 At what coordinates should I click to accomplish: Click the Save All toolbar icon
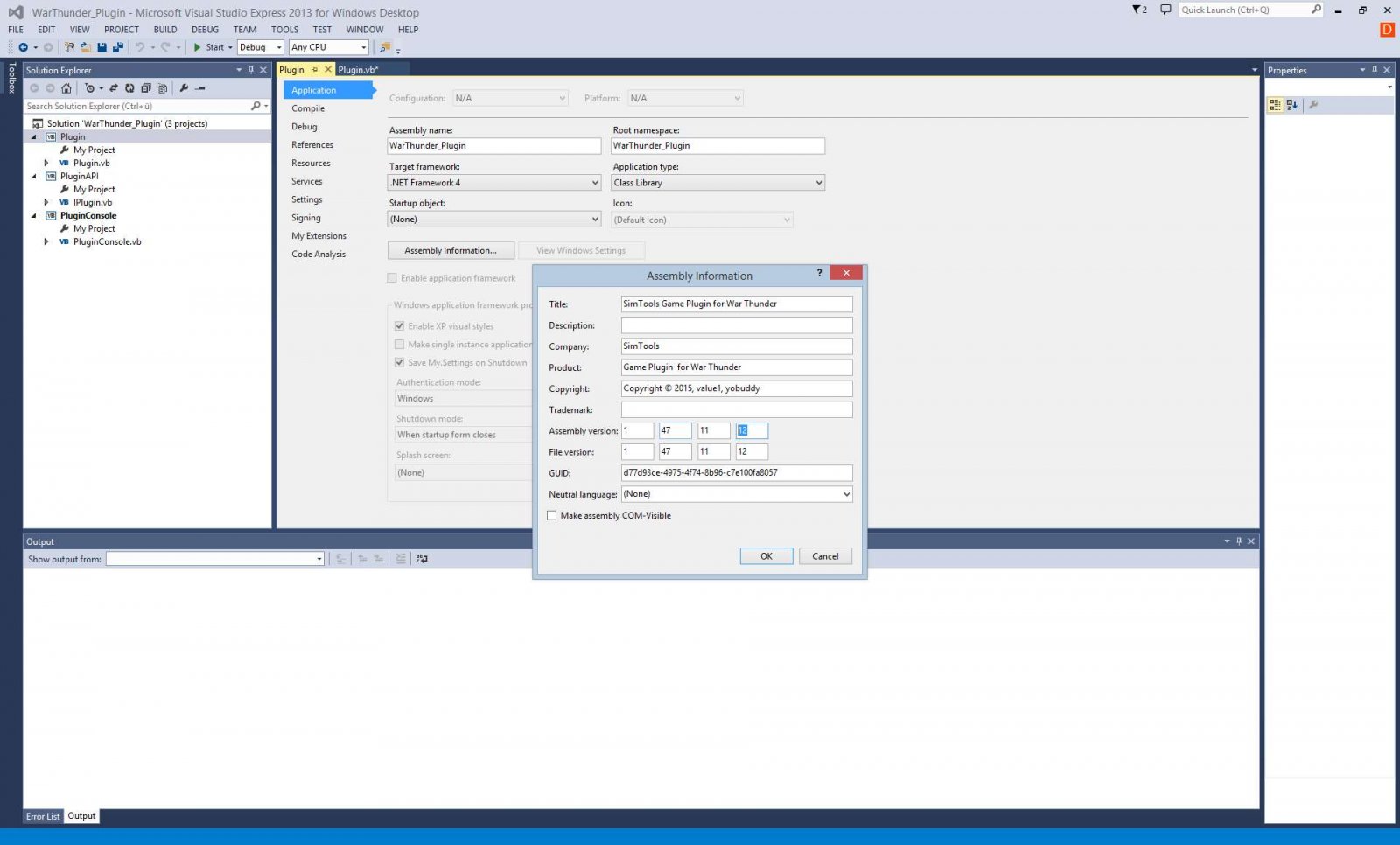point(117,47)
